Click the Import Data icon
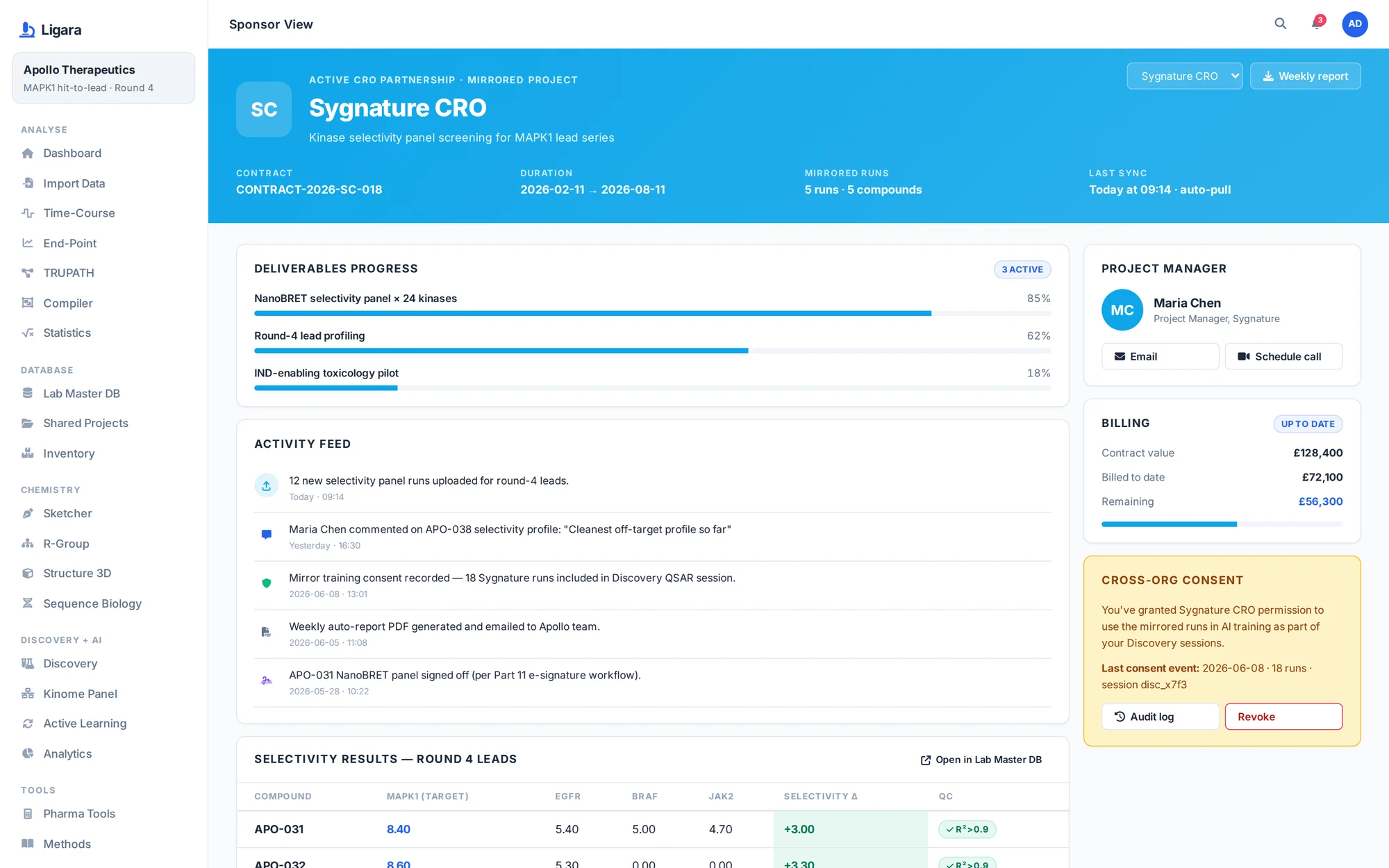 [x=28, y=183]
